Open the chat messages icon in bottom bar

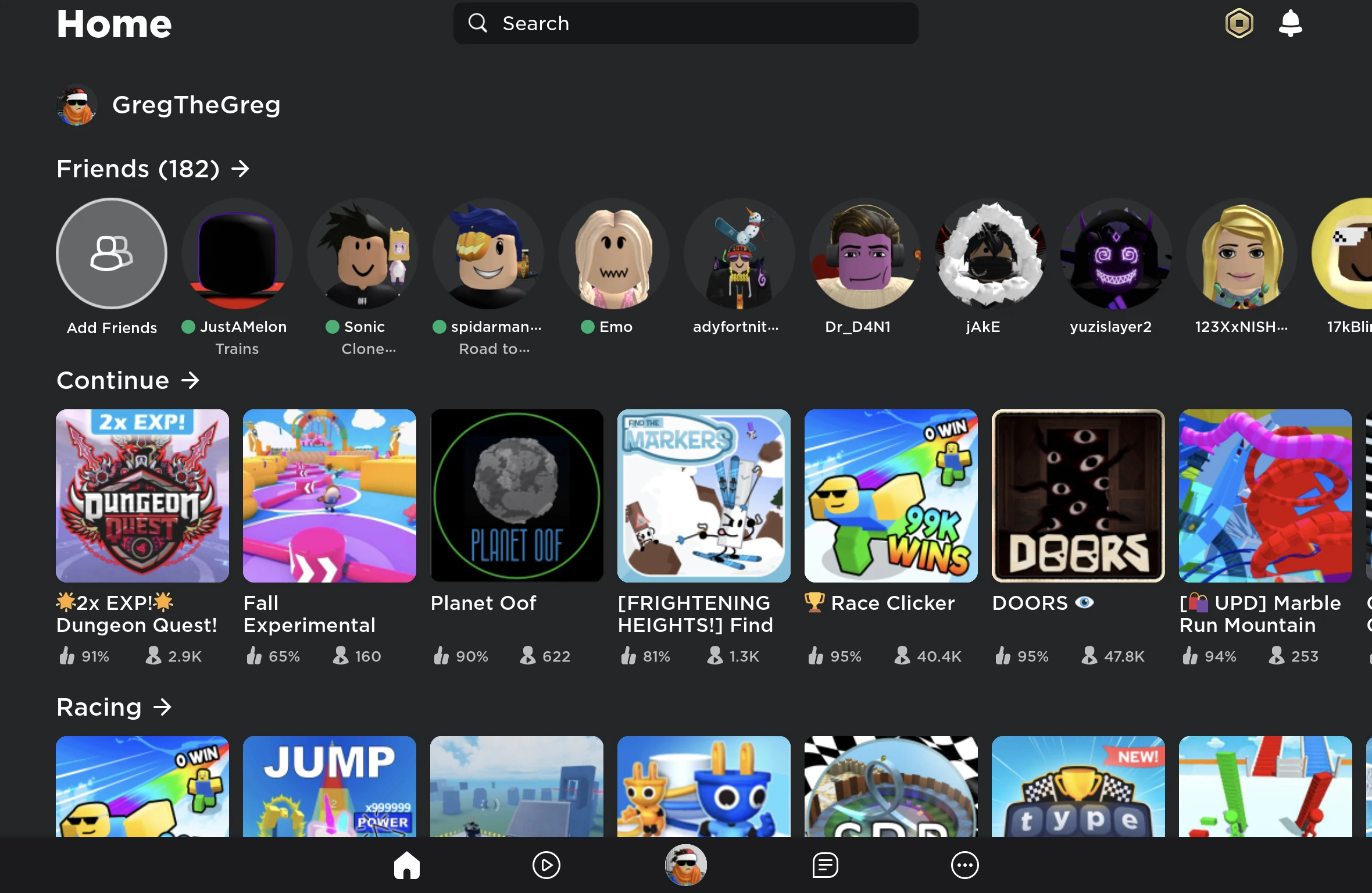coord(825,865)
